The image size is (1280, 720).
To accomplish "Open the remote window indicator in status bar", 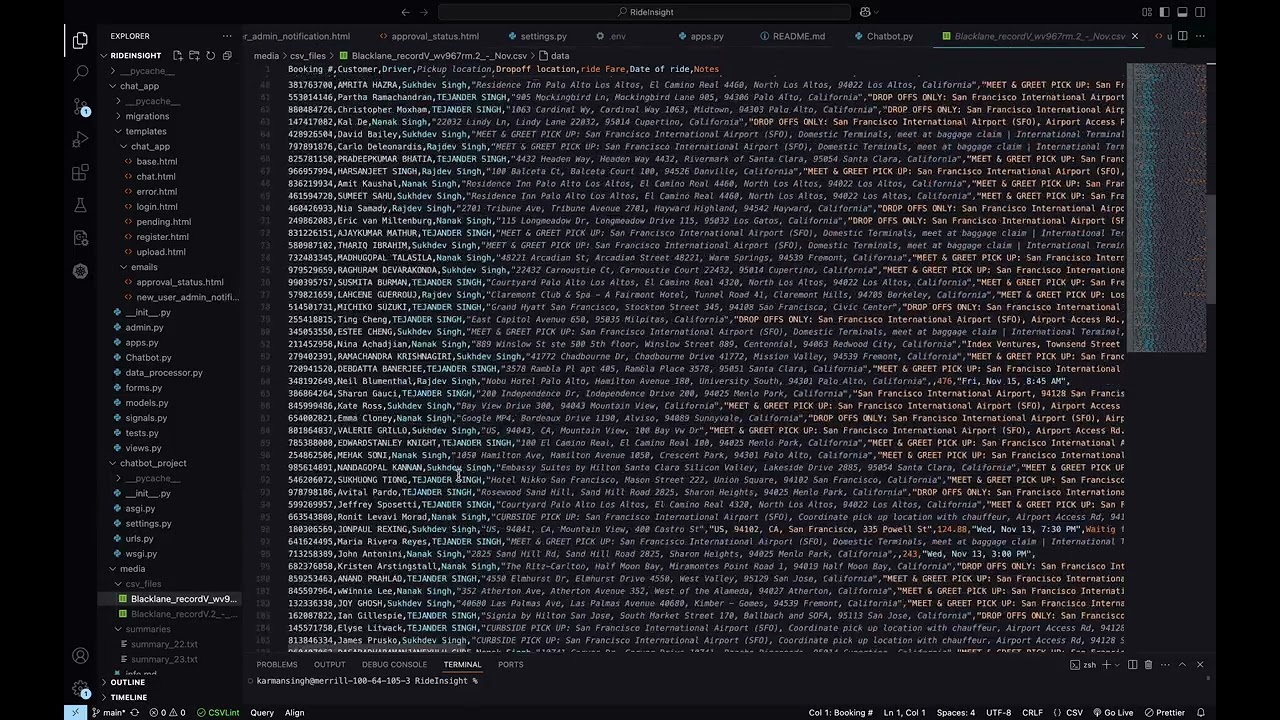I will pos(76,713).
